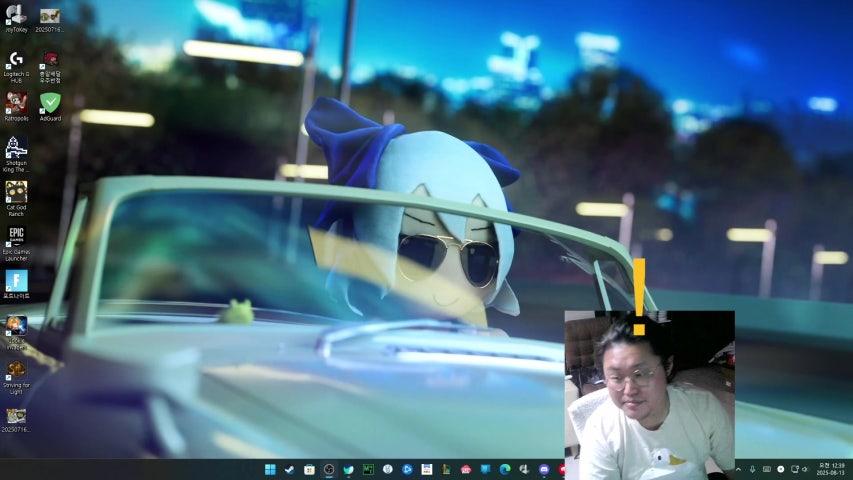Open Microsoft Edge from the taskbar
The height and width of the screenshot is (480, 853).
click(505, 469)
